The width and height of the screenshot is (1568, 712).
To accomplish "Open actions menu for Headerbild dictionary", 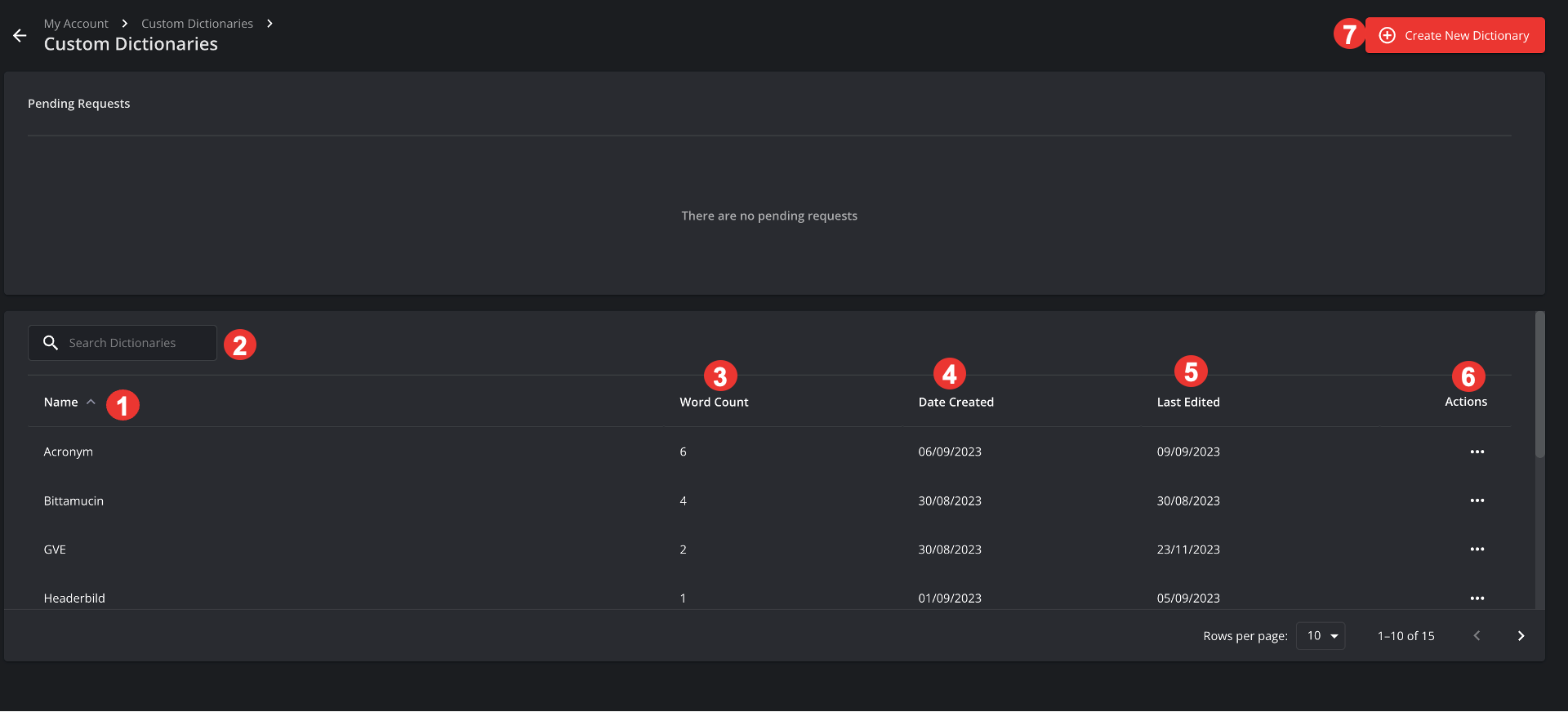I will (1477, 599).
